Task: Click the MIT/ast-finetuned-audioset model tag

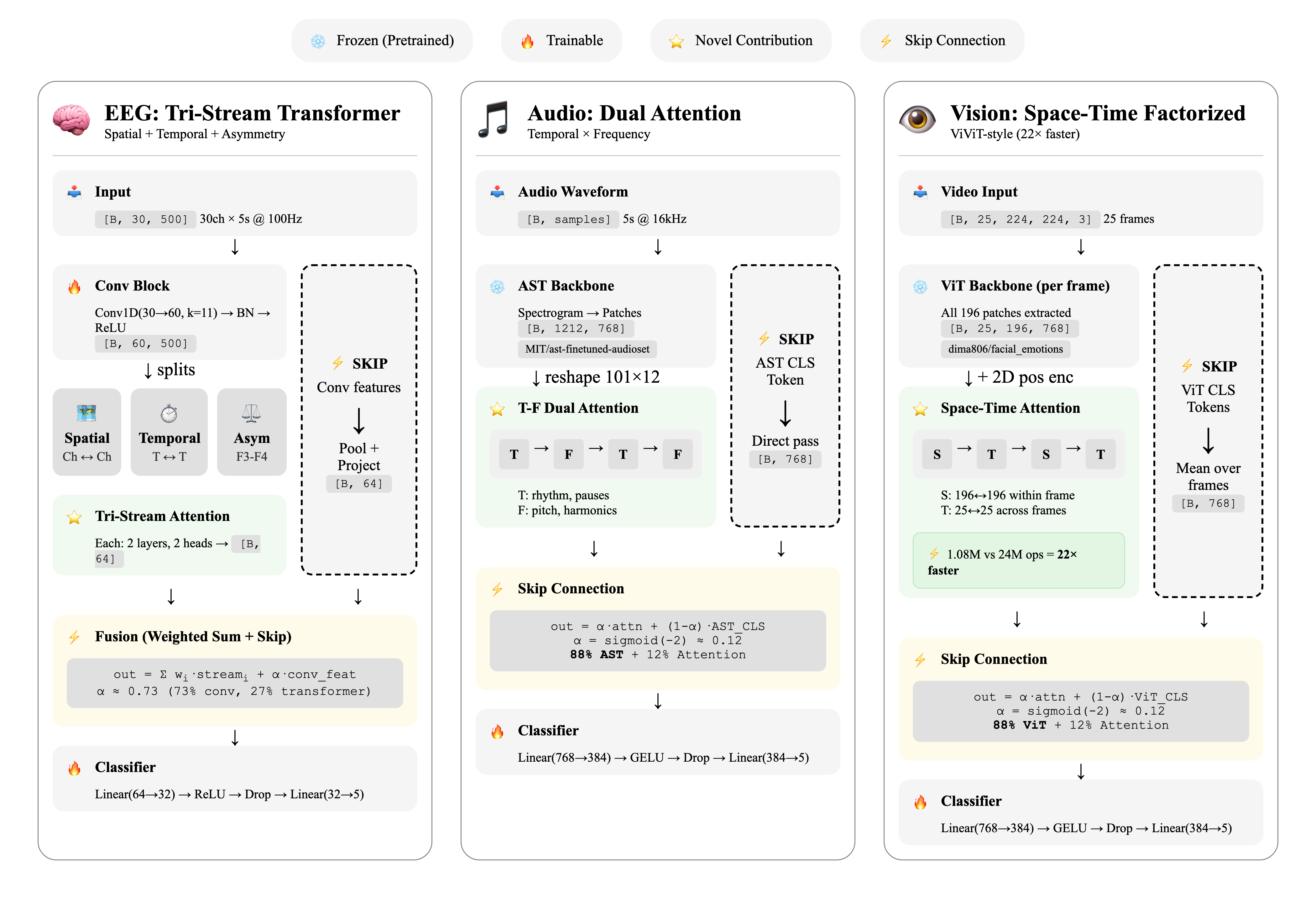Action: (587, 349)
